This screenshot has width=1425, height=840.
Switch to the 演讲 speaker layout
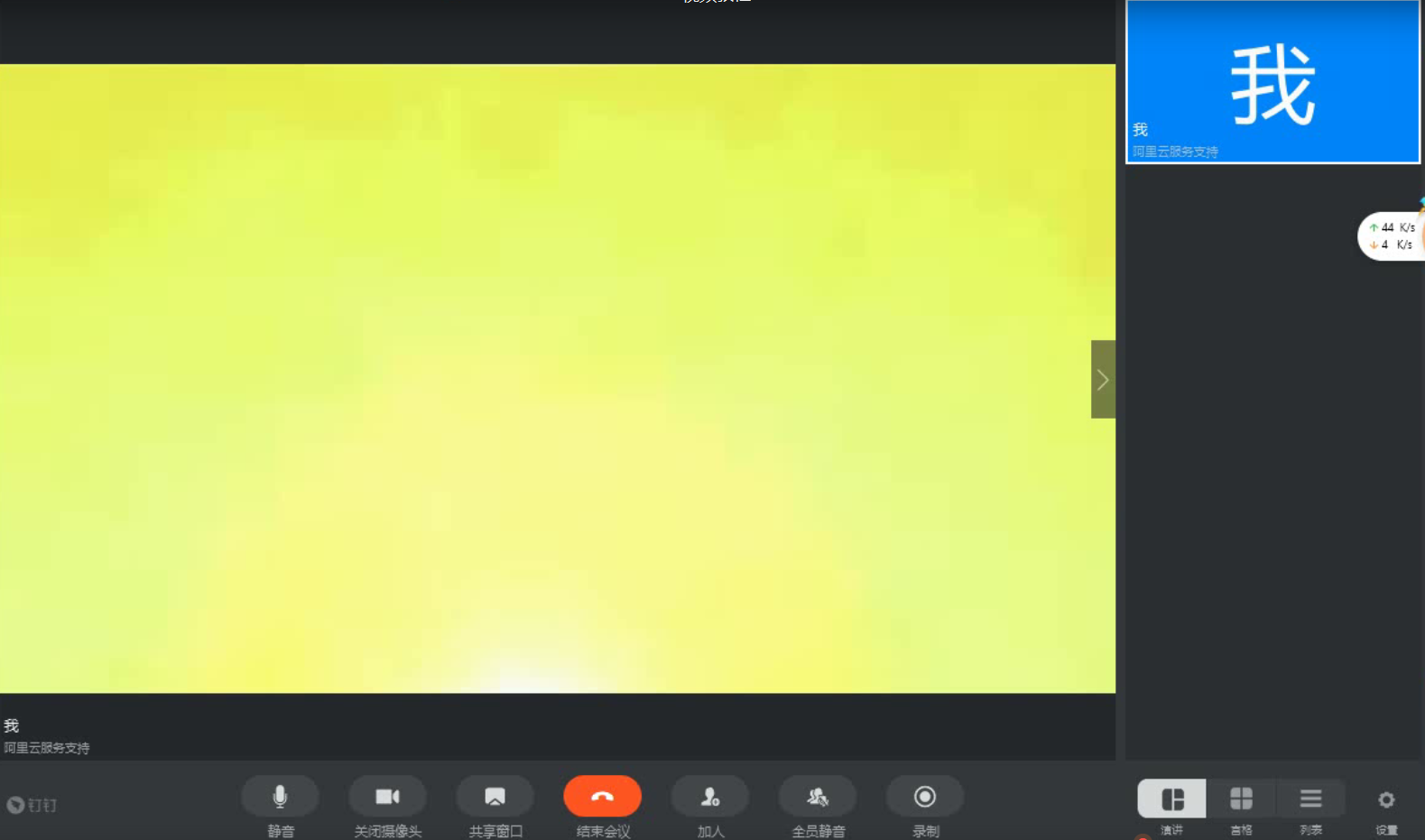click(1171, 799)
